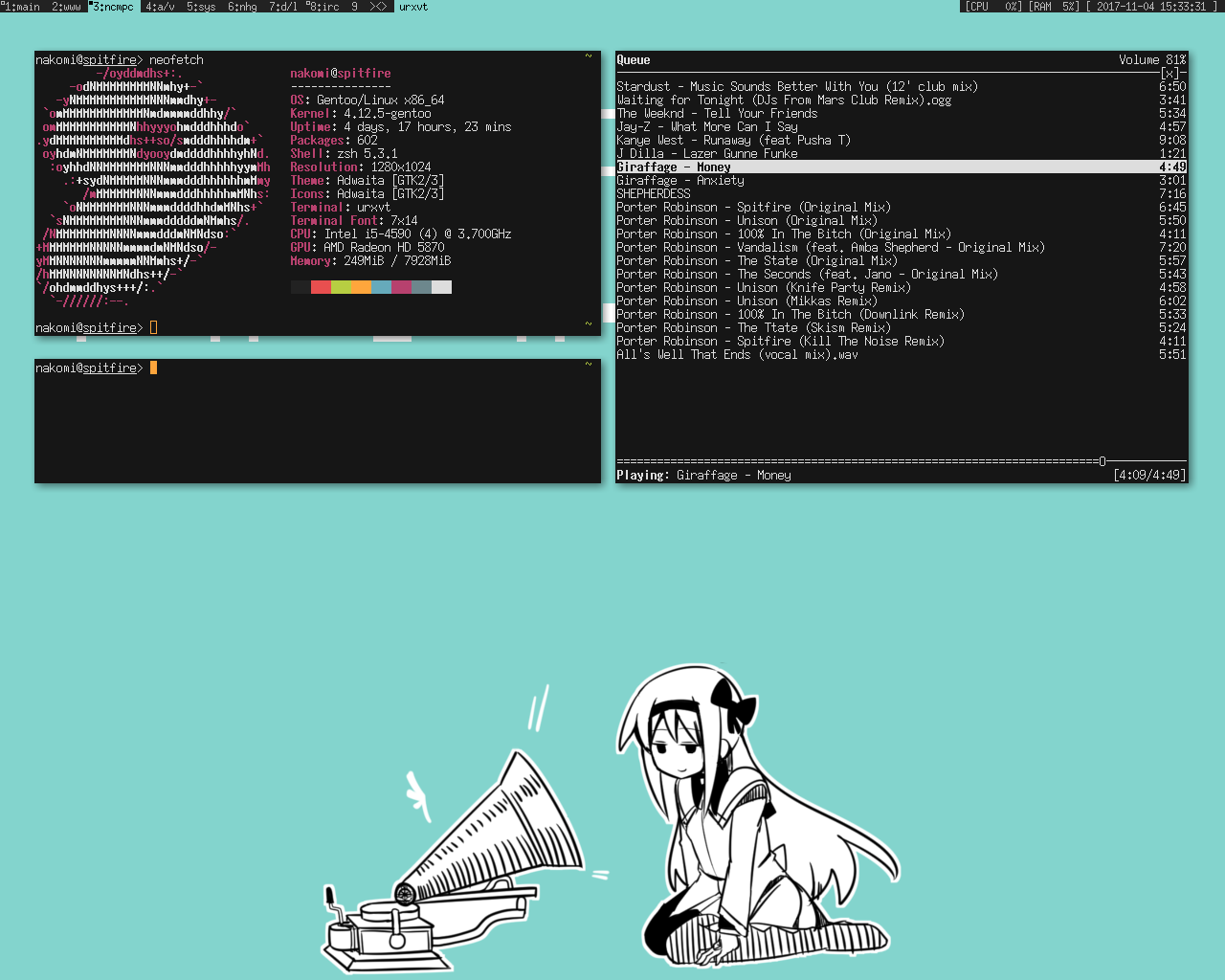Click the [x] mode flag in ncmpc
Viewport: 1225px width, 980px height.
(x=1169, y=73)
